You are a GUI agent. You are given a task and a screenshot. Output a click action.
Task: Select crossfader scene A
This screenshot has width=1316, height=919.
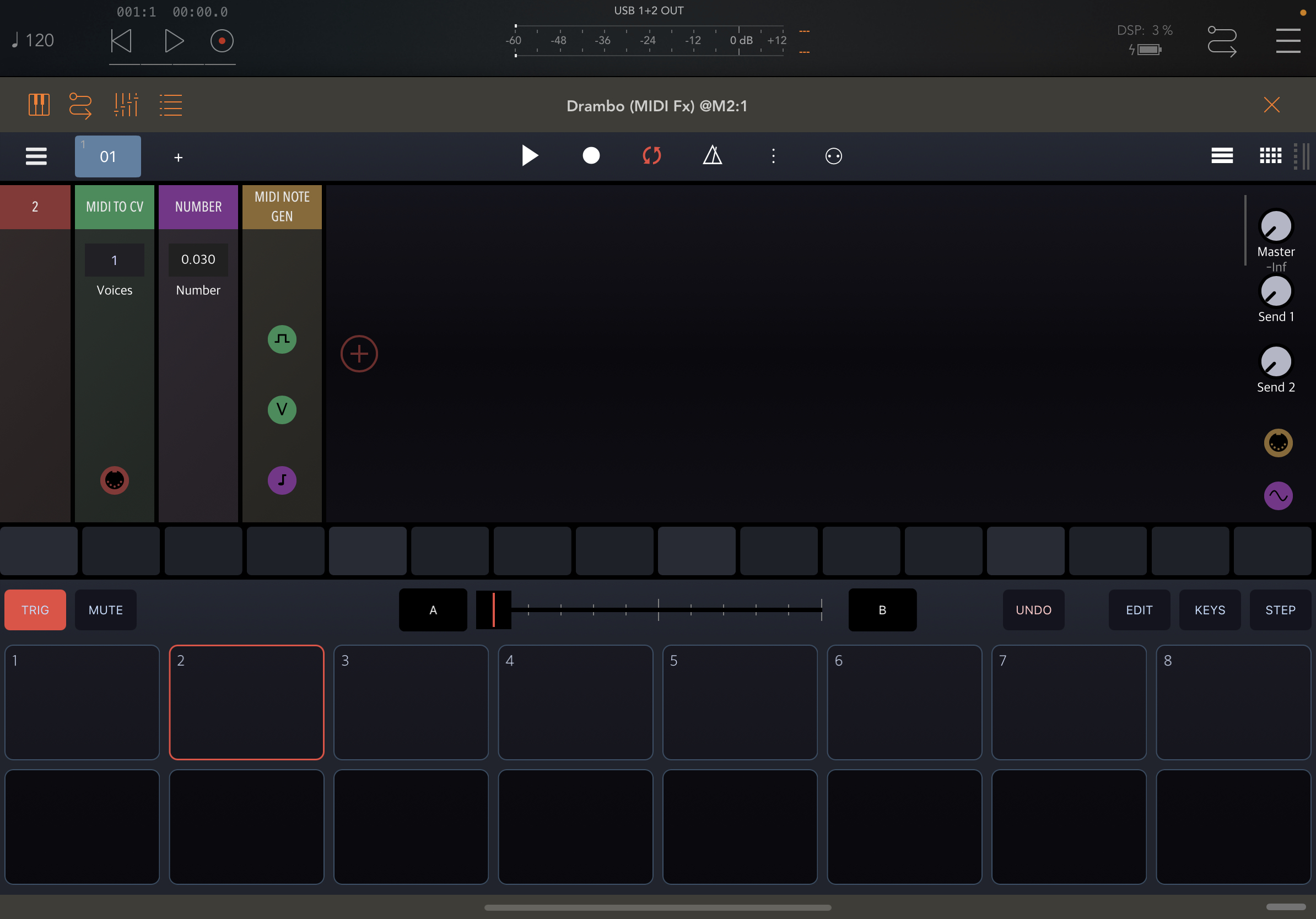[x=433, y=610]
